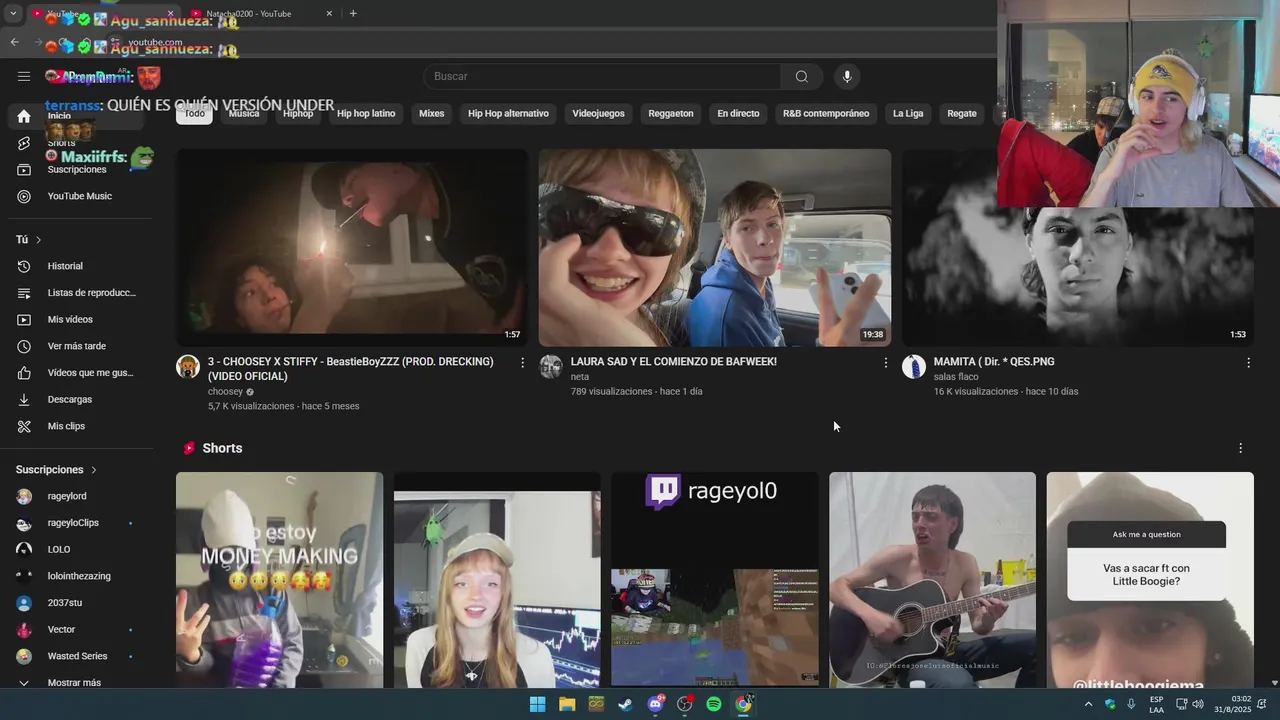The height and width of the screenshot is (720, 1280).
Task: Select the Reggaeton filter chip
Action: [671, 114]
